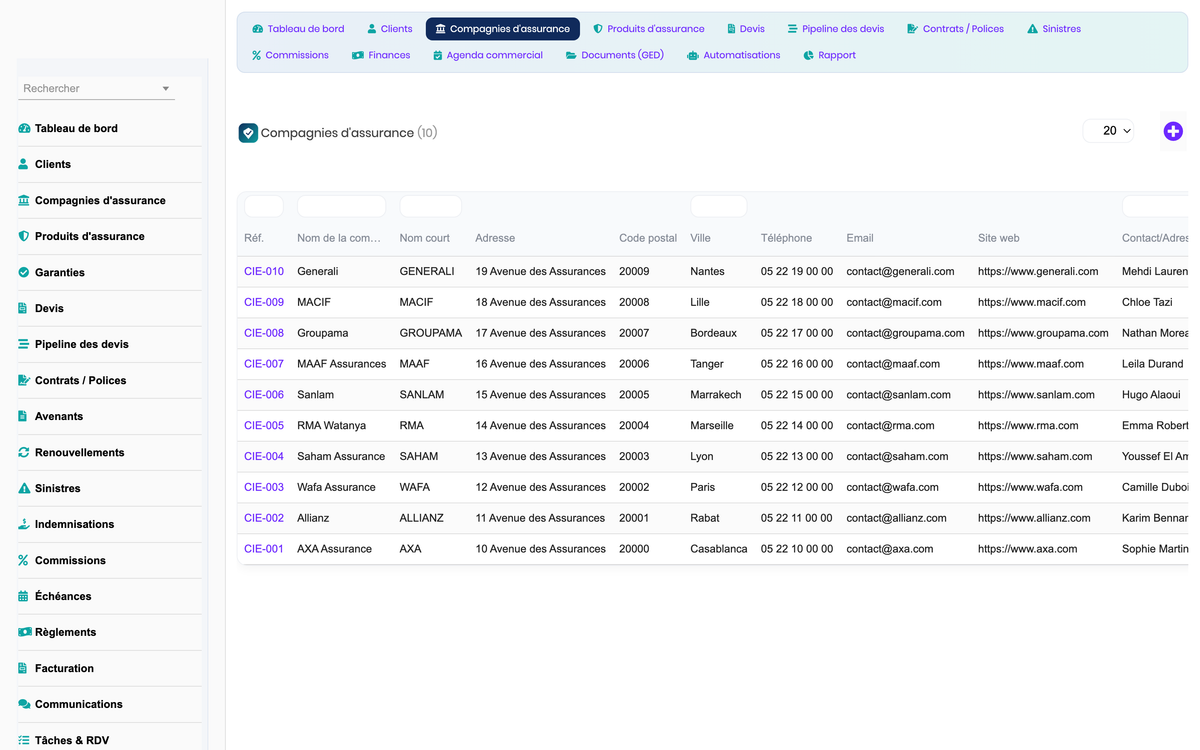The width and height of the screenshot is (1200, 750).
Task: Click the Produits d'assurance shield icon in sidebar
Action: [24, 236]
